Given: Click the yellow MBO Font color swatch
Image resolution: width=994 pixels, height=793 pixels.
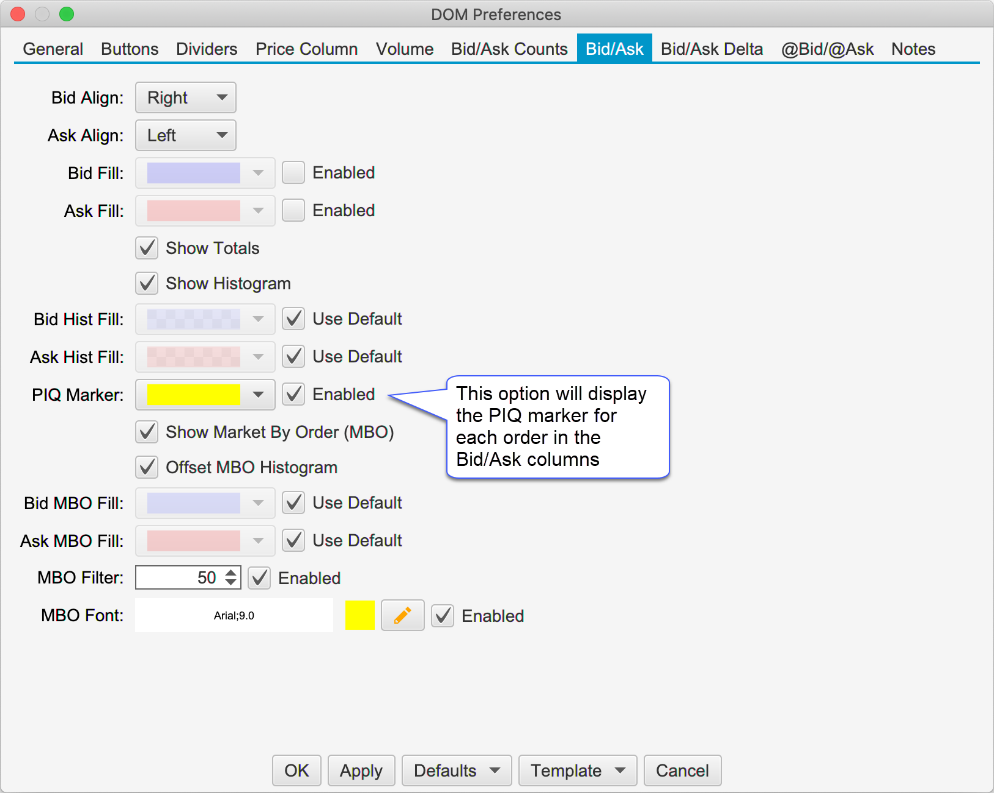Looking at the screenshot, I should [360, 616].
